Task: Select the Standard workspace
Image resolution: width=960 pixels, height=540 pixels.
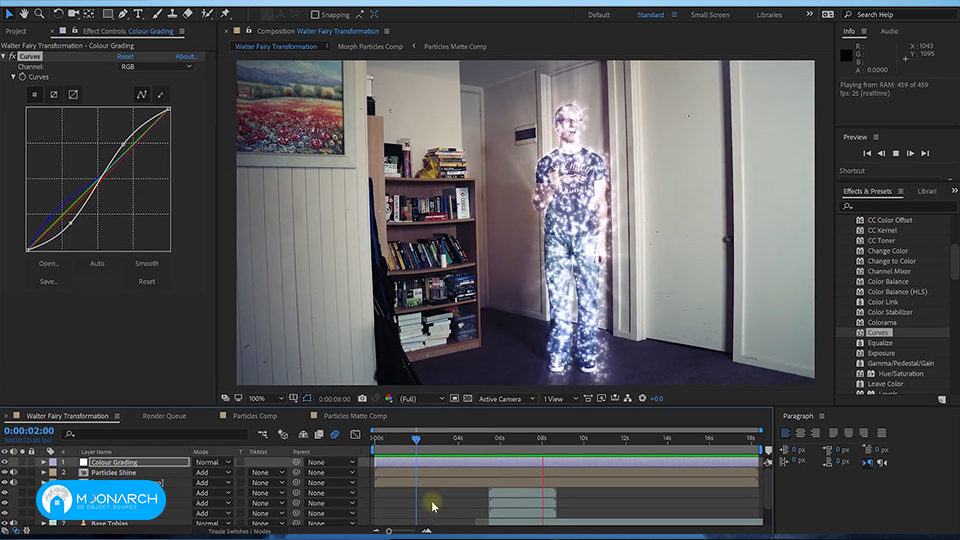Action: pos(650,15)
